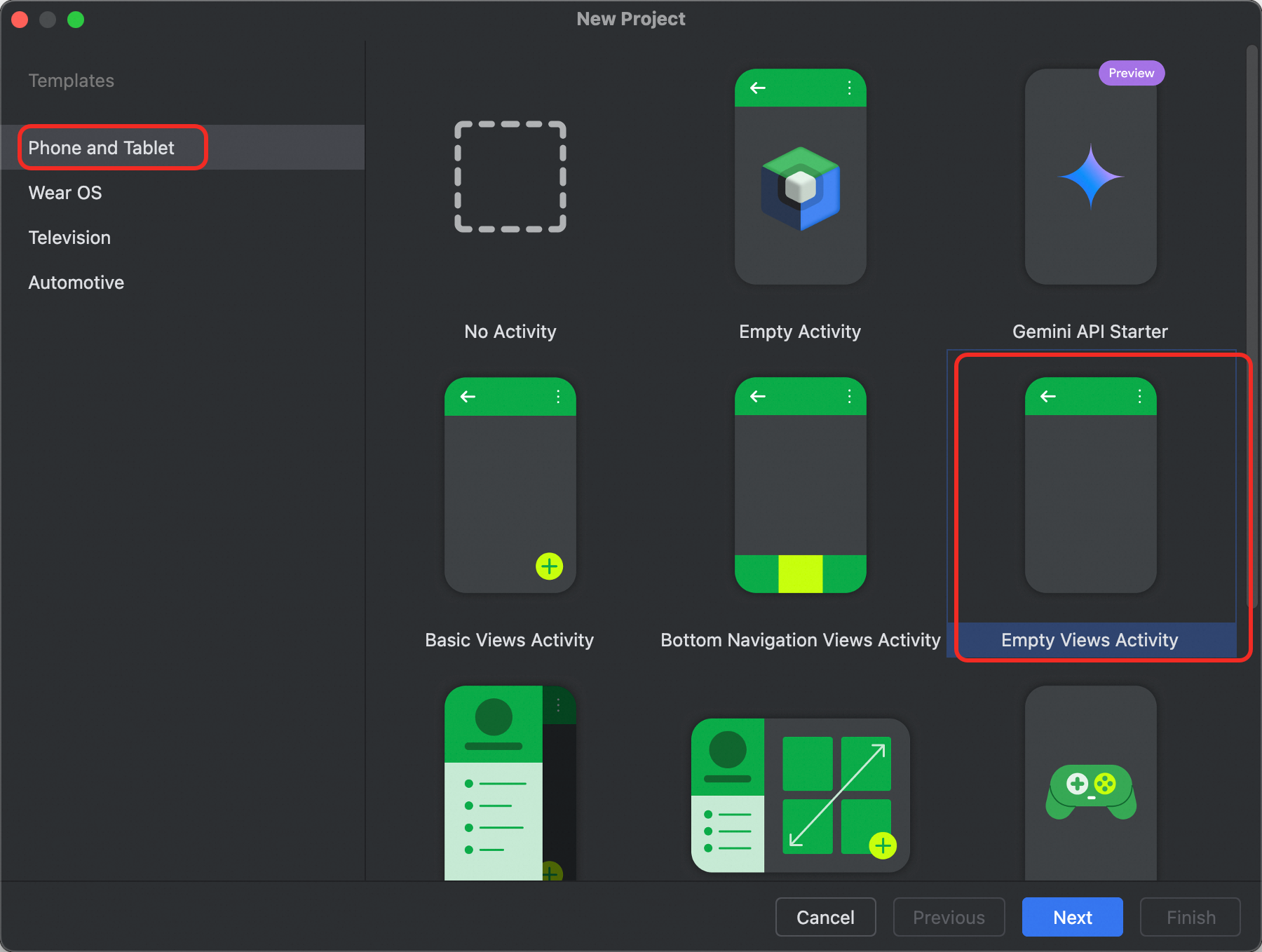Click the Empty Views Activity label
1262x952 pixels.
1090,640
